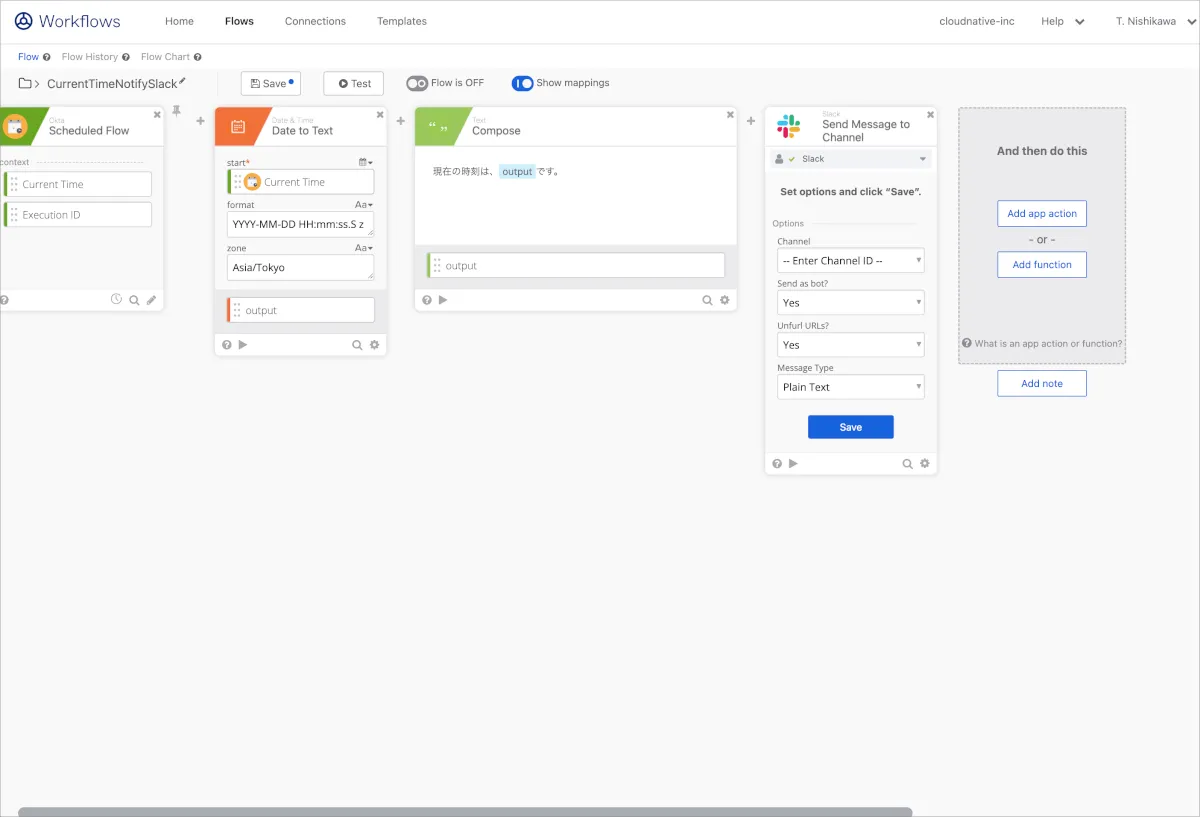
Task: Click the search icon in the Compose card footer
Action: point(707,300)
